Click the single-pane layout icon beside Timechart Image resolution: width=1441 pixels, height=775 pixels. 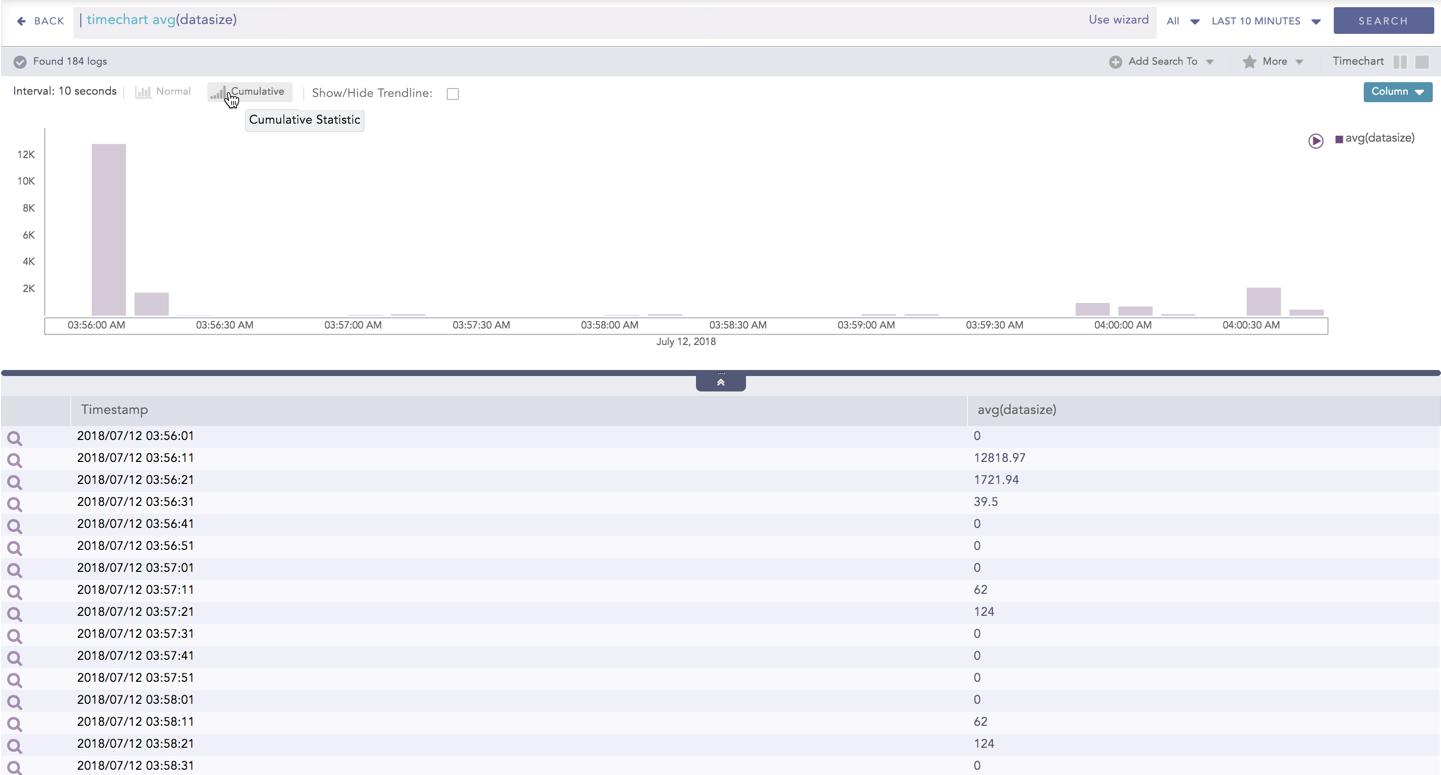[1422, 62]
